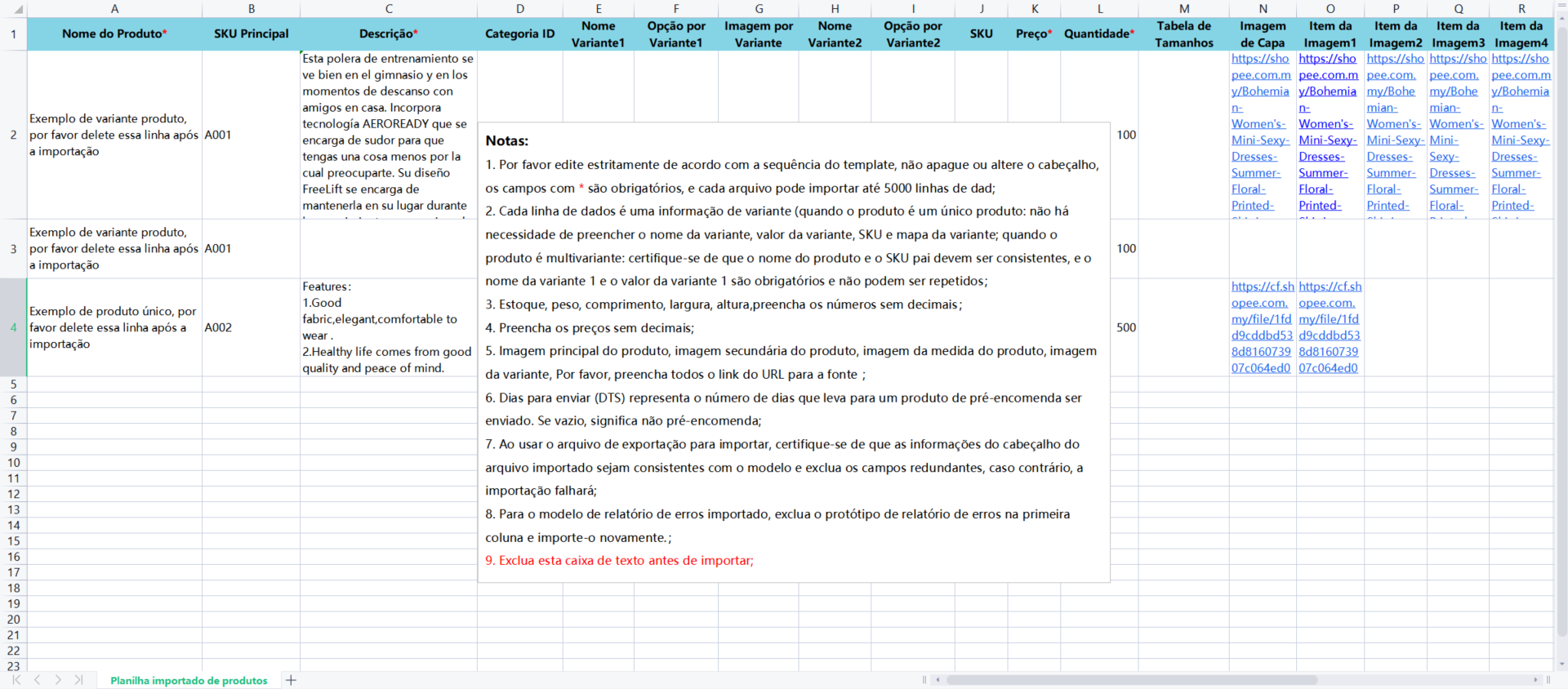This screenshot has width=1568, height=689.
Task: Select all cells via the corner triangle
Action: [x=18, y=10]
